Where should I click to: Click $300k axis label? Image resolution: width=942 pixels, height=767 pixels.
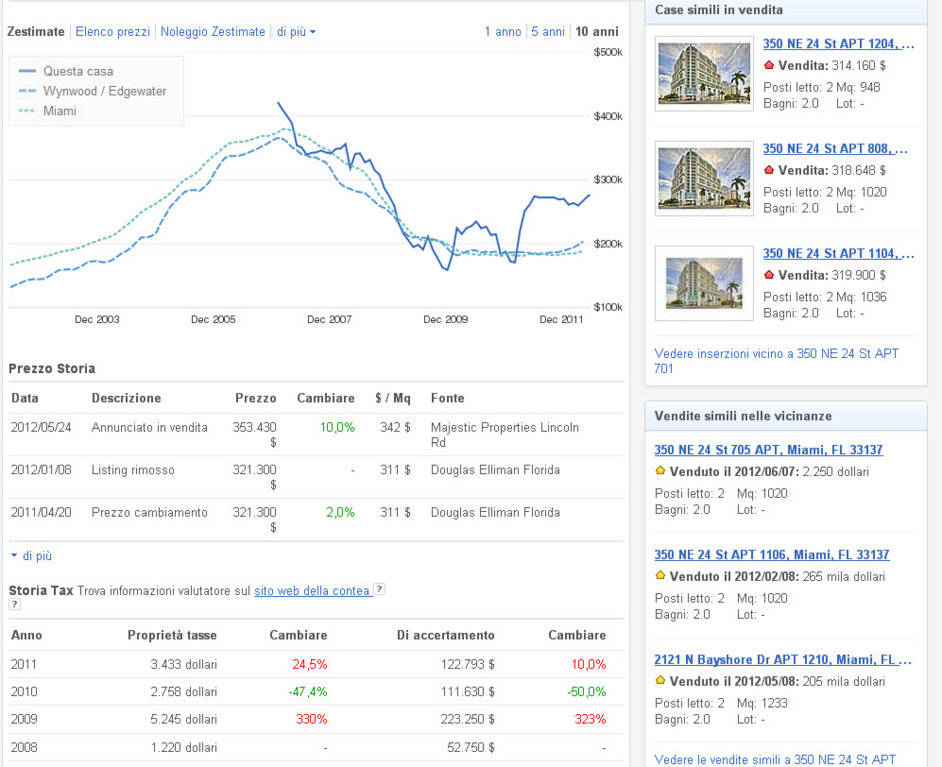(x=608, y=180)
